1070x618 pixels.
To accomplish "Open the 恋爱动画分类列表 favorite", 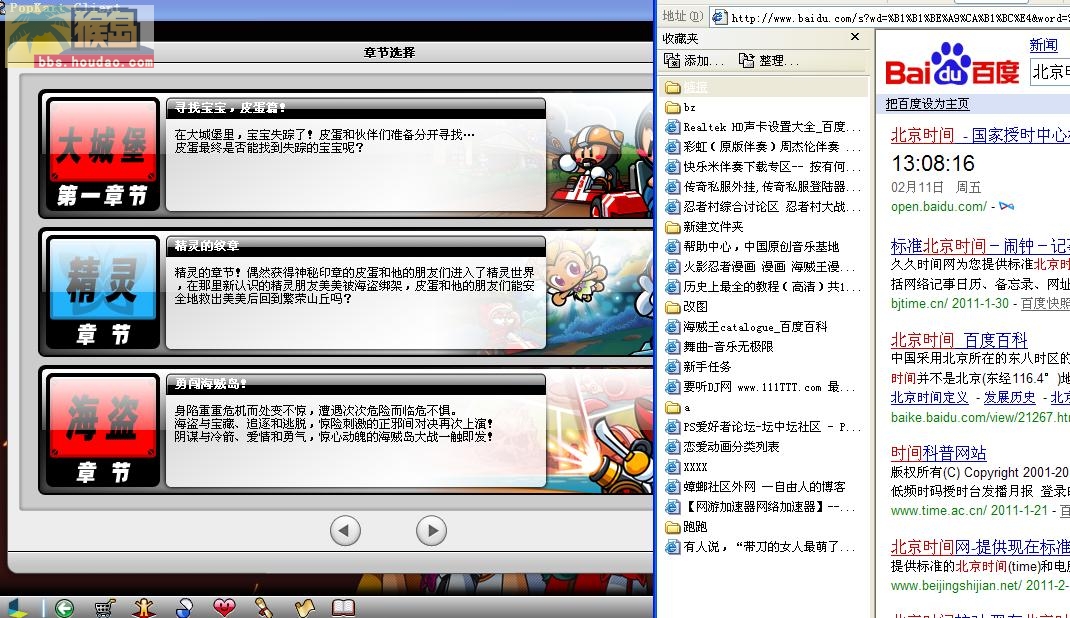I will (722, 447).
